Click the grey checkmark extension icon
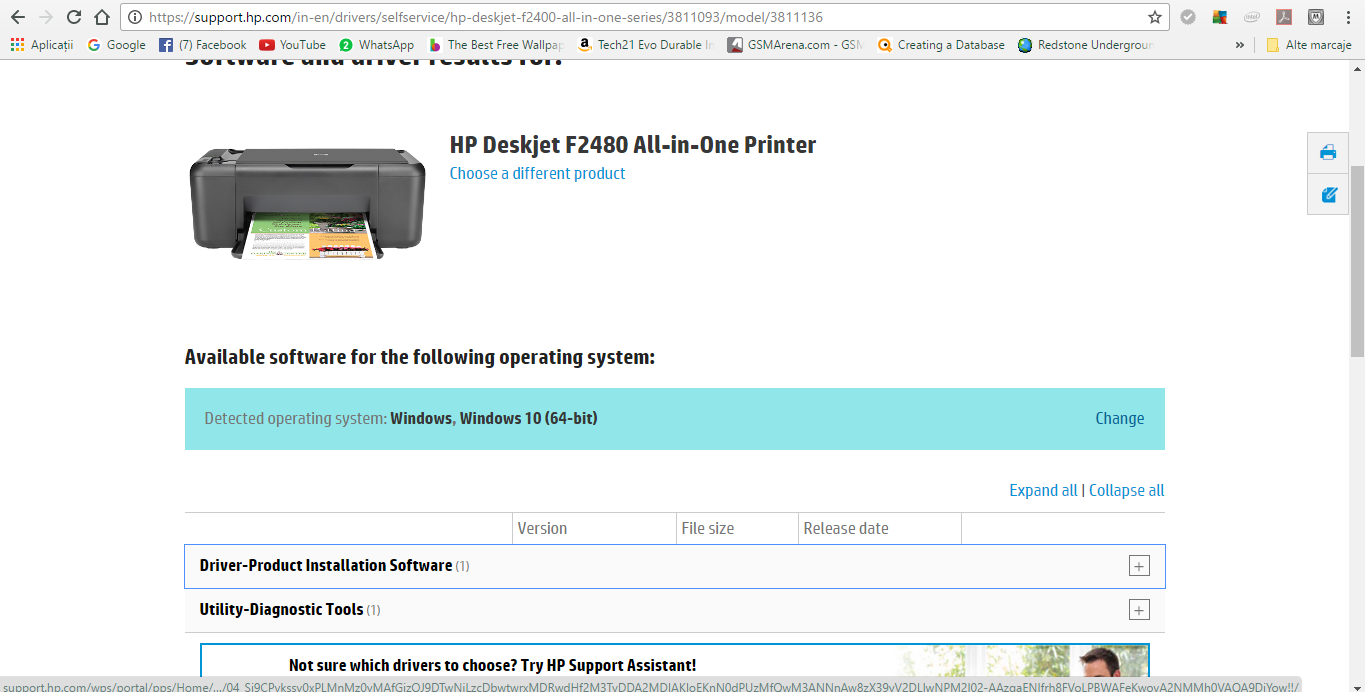 (x=1188, y=17)
